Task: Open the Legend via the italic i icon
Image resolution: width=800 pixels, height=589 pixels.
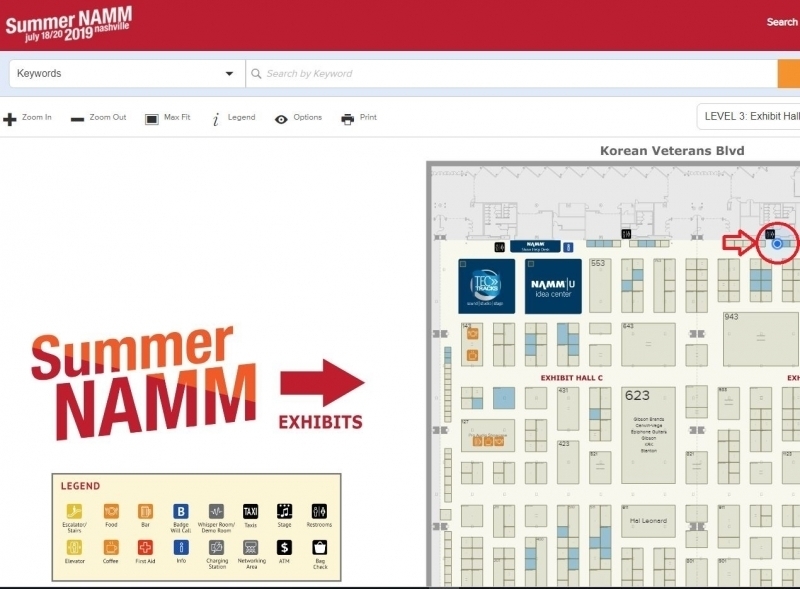Action: click(x=216, y=119)
